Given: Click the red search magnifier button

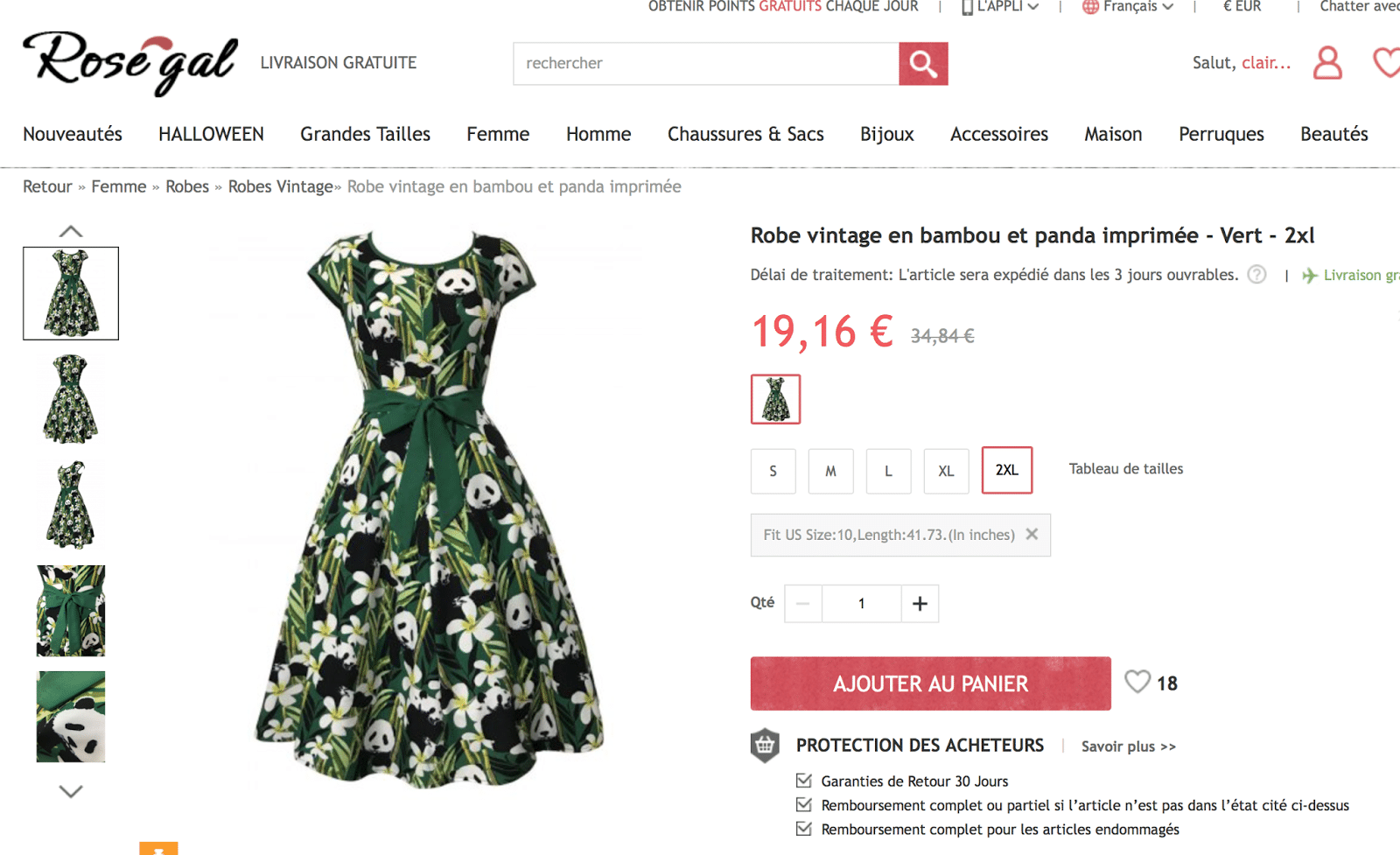Looking at the screenshot, I should 923,64.
